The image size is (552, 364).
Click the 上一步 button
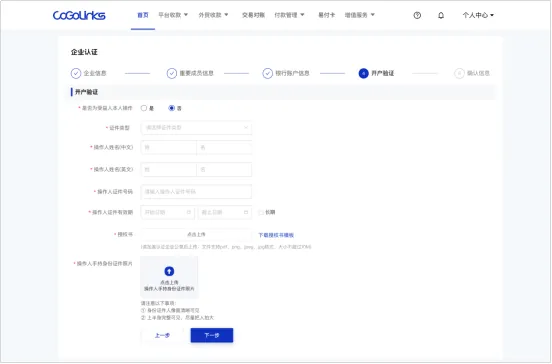click(162, 335)
